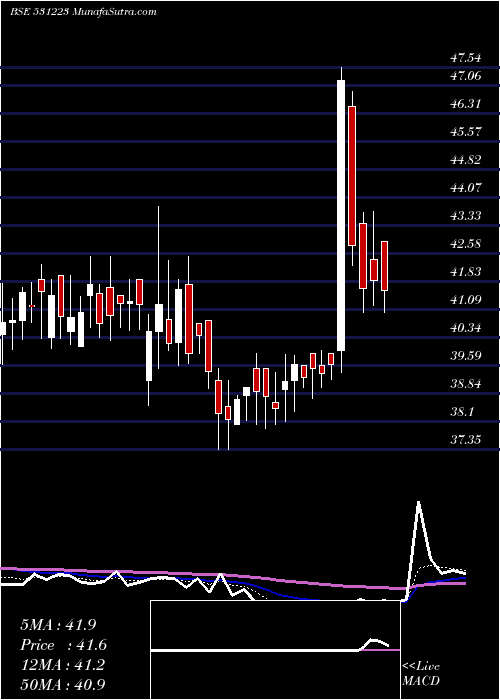Click the 44.07 price level label
This screenshot has height=700, width=500.
tap(466, 188)
